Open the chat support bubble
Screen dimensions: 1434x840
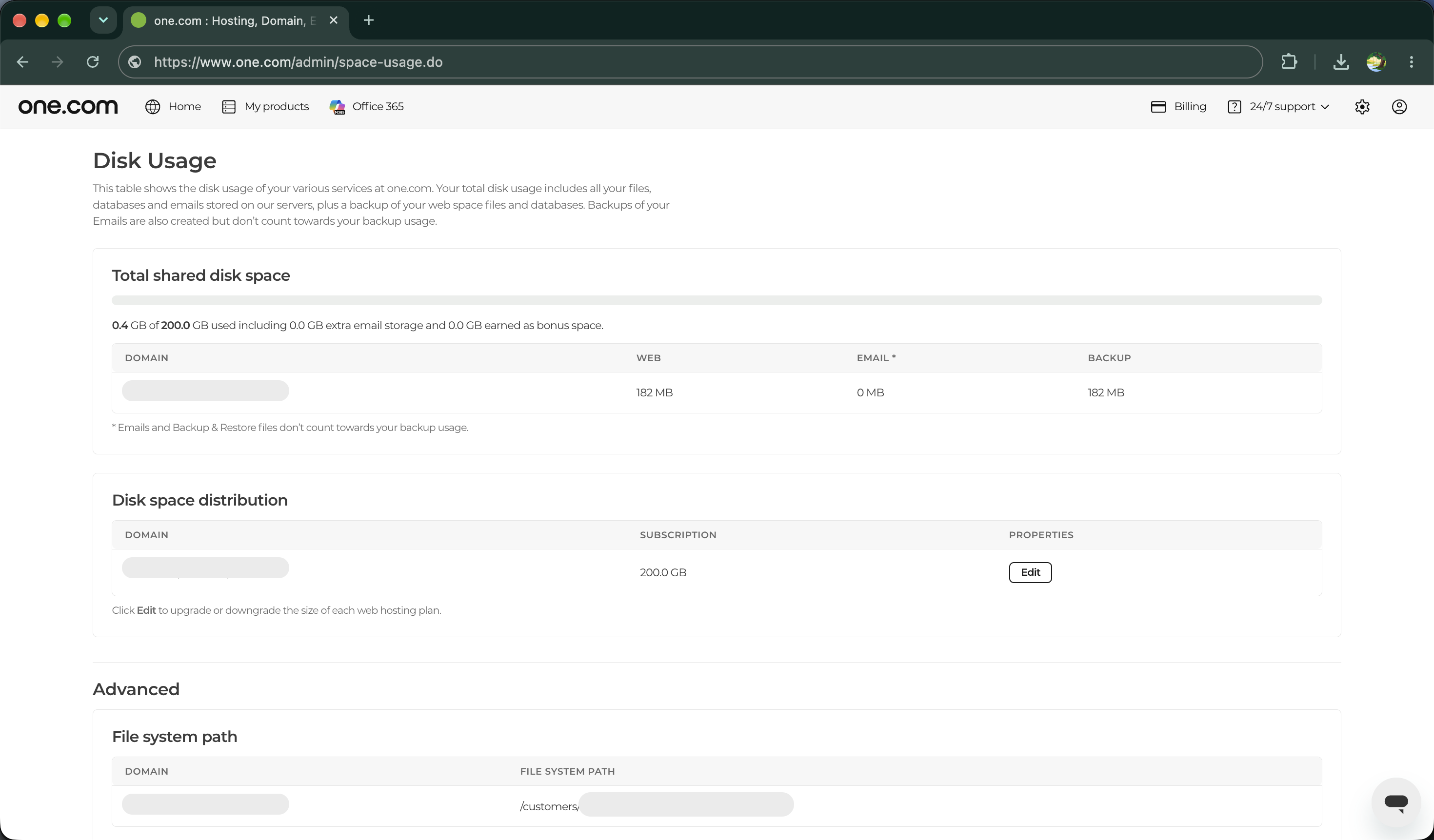1396,802
